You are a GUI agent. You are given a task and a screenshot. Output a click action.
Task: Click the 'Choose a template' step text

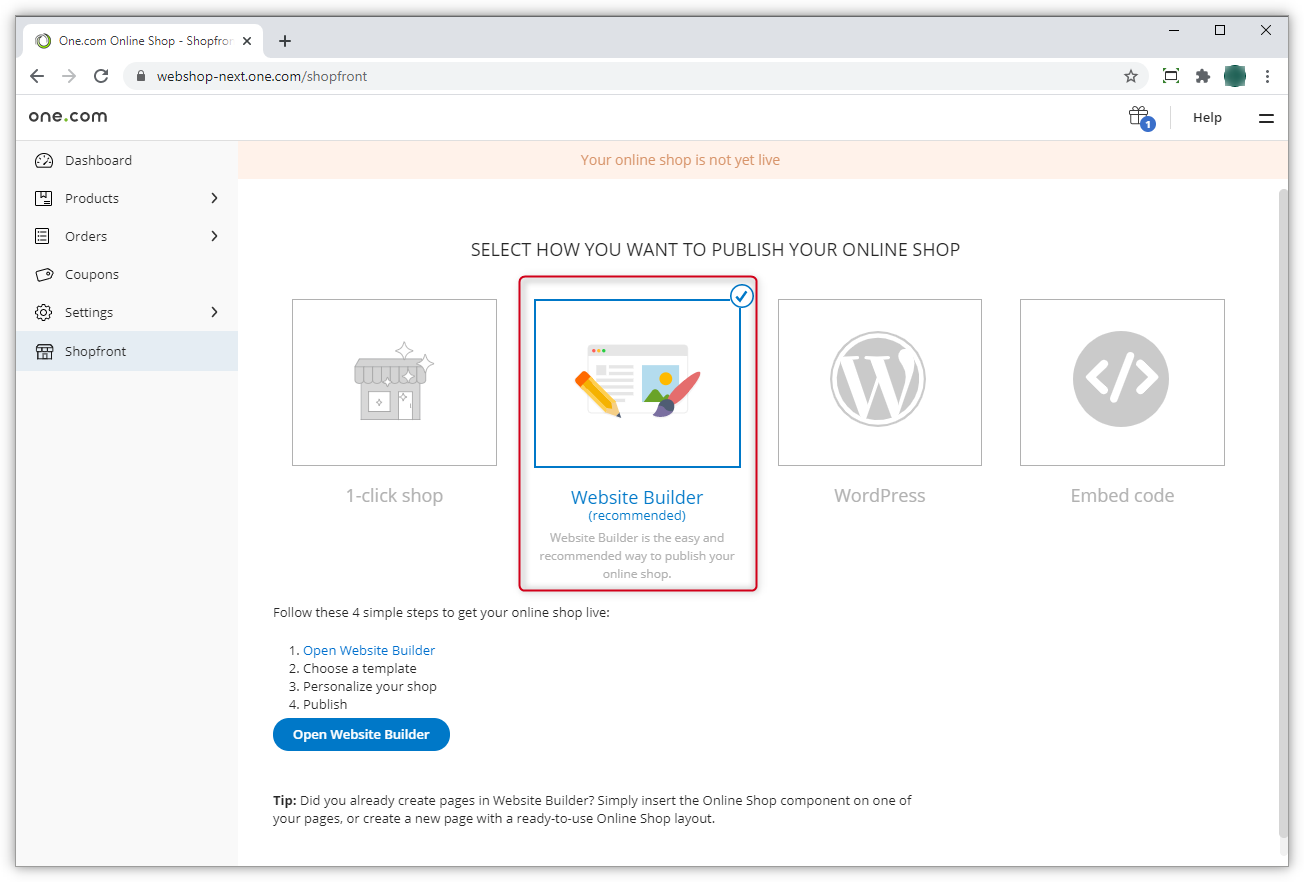pyautogui.click(x=360, y=668)
